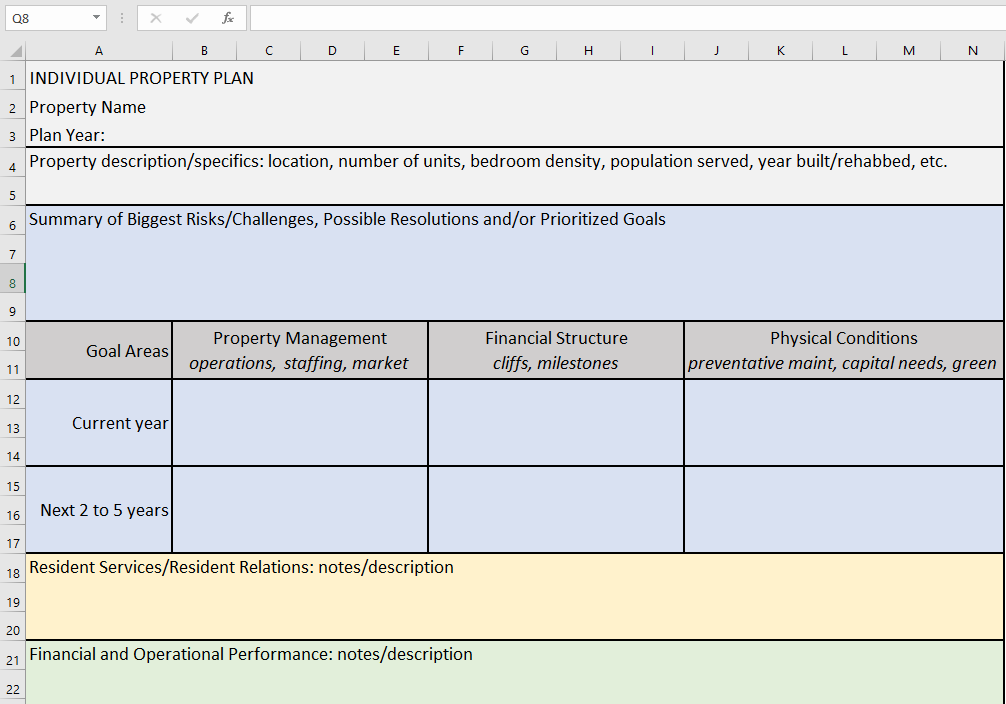Viewport: 1006px width, 704px height.
Task: Open the Name Box dropdown arrow
Action: [x=95, y=17]
